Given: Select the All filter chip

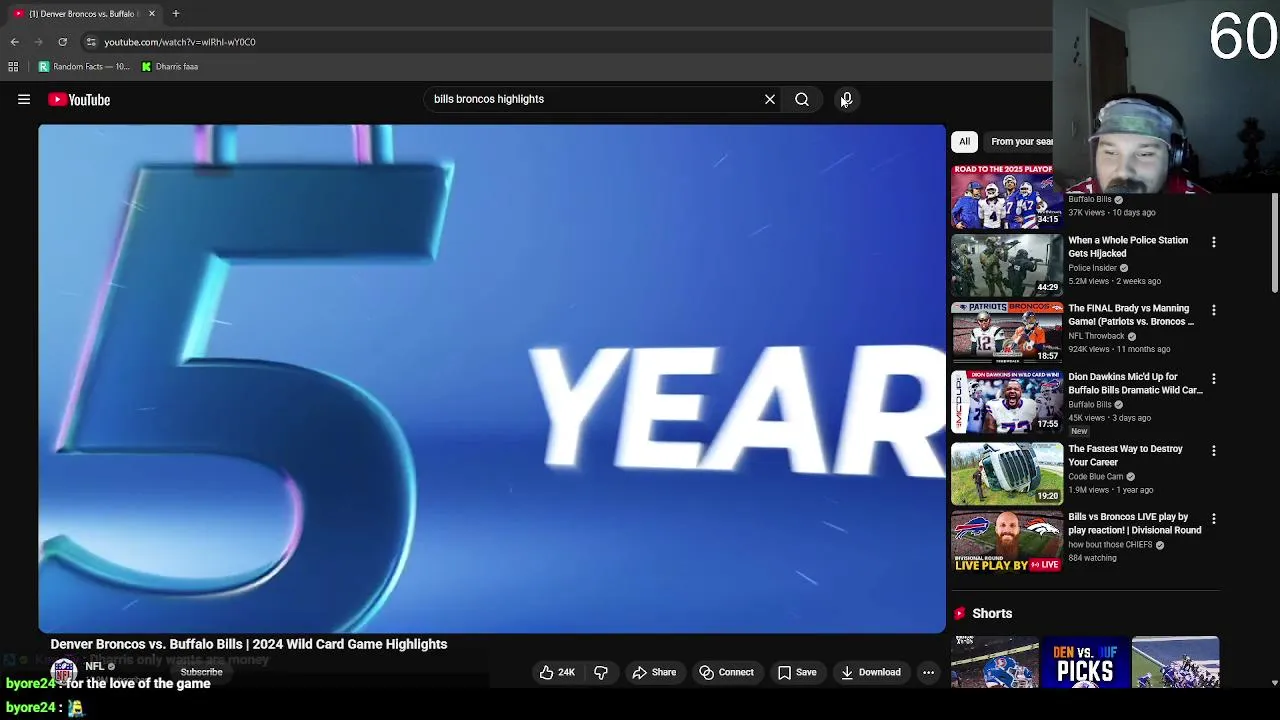Looking at the screenshot, I should coord(964,141).
